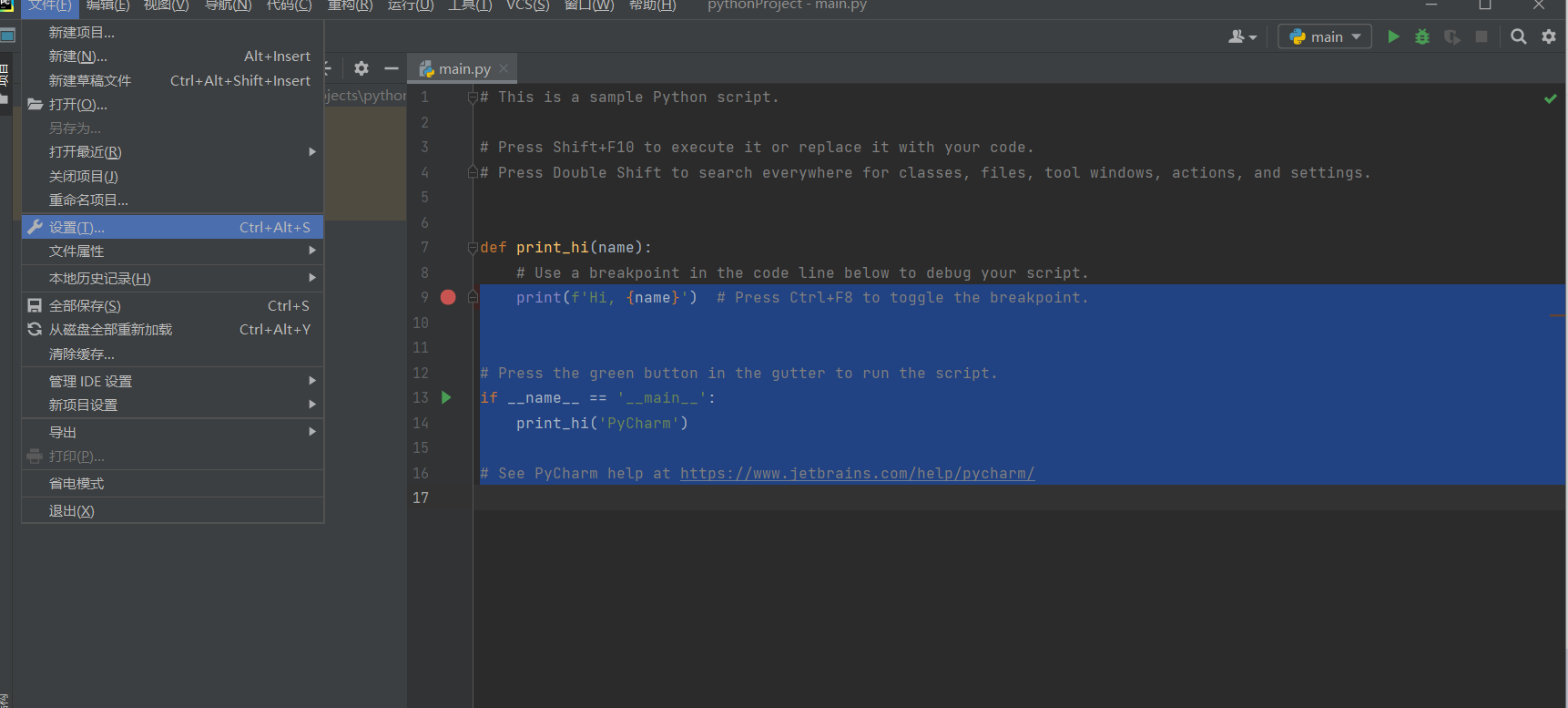Switch to the main.py editor tab

coord(463,68)
